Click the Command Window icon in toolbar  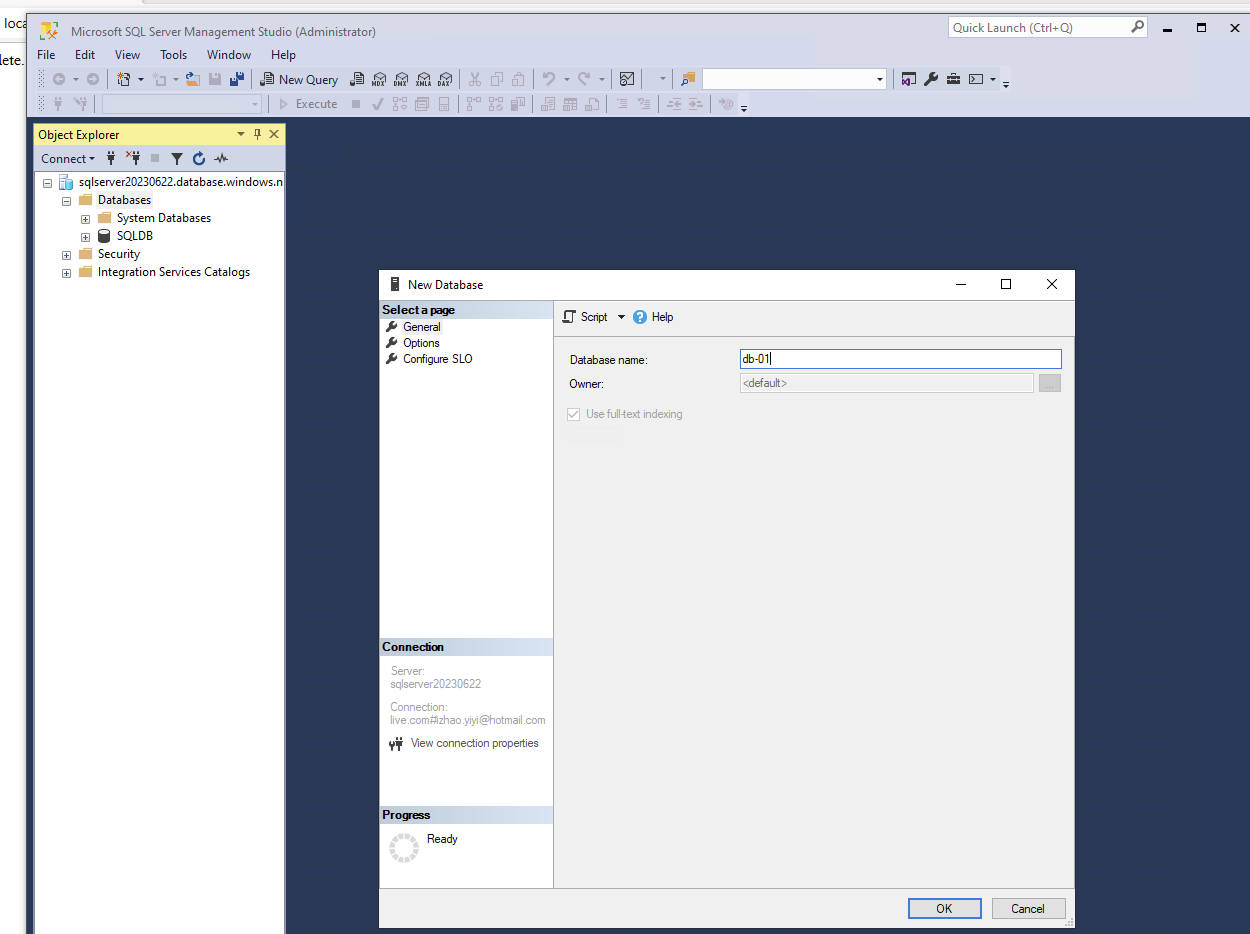tap(976, 79)
